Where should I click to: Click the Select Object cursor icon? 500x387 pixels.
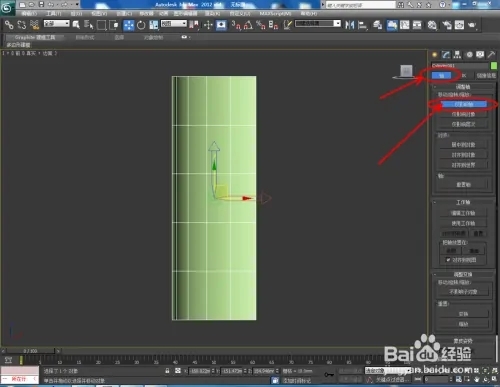pyautogui.click(x=76, y=25)
